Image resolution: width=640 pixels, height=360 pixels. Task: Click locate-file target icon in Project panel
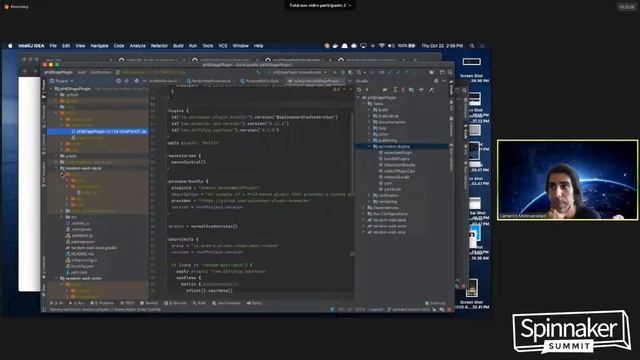[118, 81]
